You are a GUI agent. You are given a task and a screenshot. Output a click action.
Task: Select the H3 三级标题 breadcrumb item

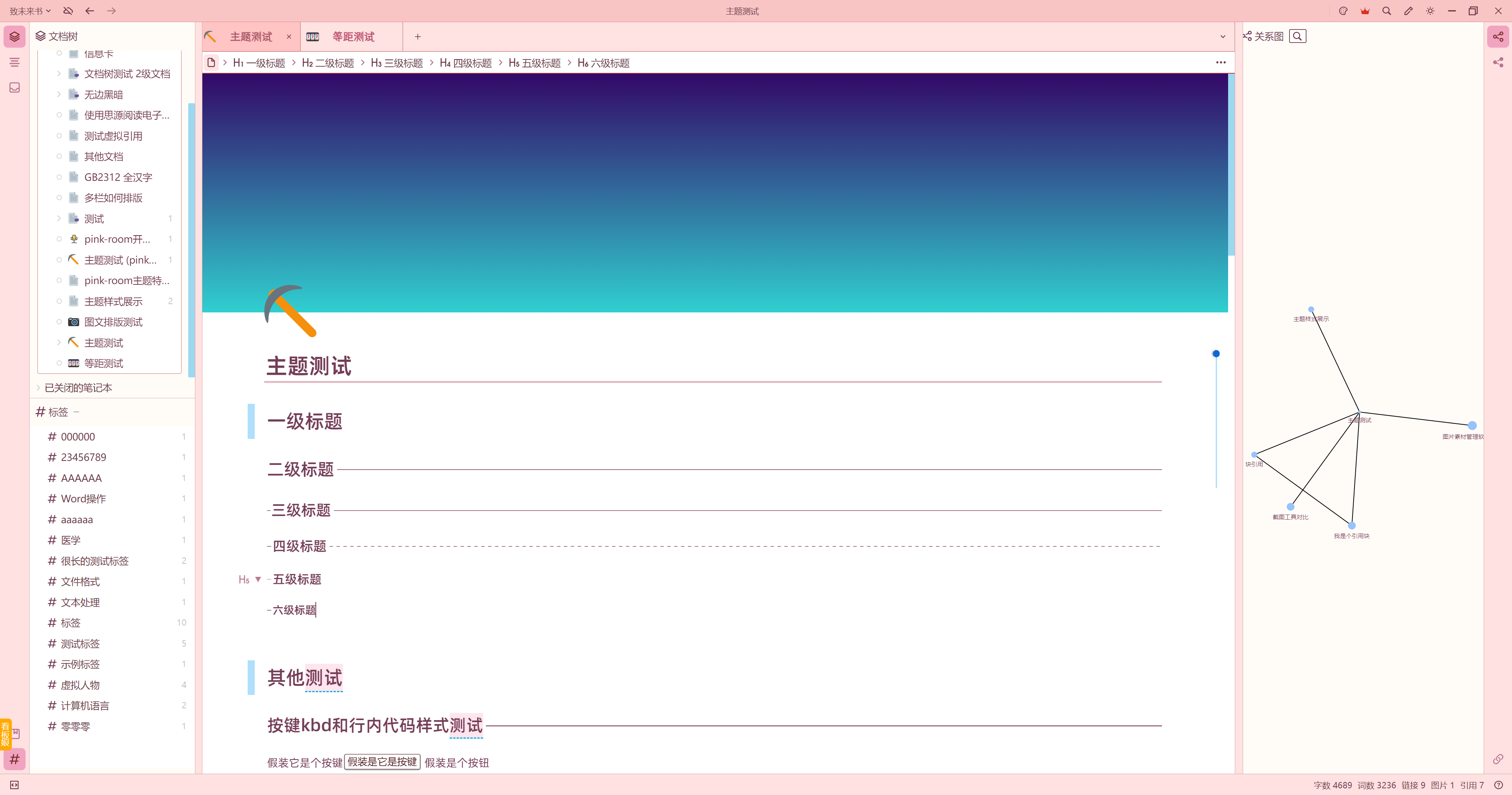coord(397,63)
